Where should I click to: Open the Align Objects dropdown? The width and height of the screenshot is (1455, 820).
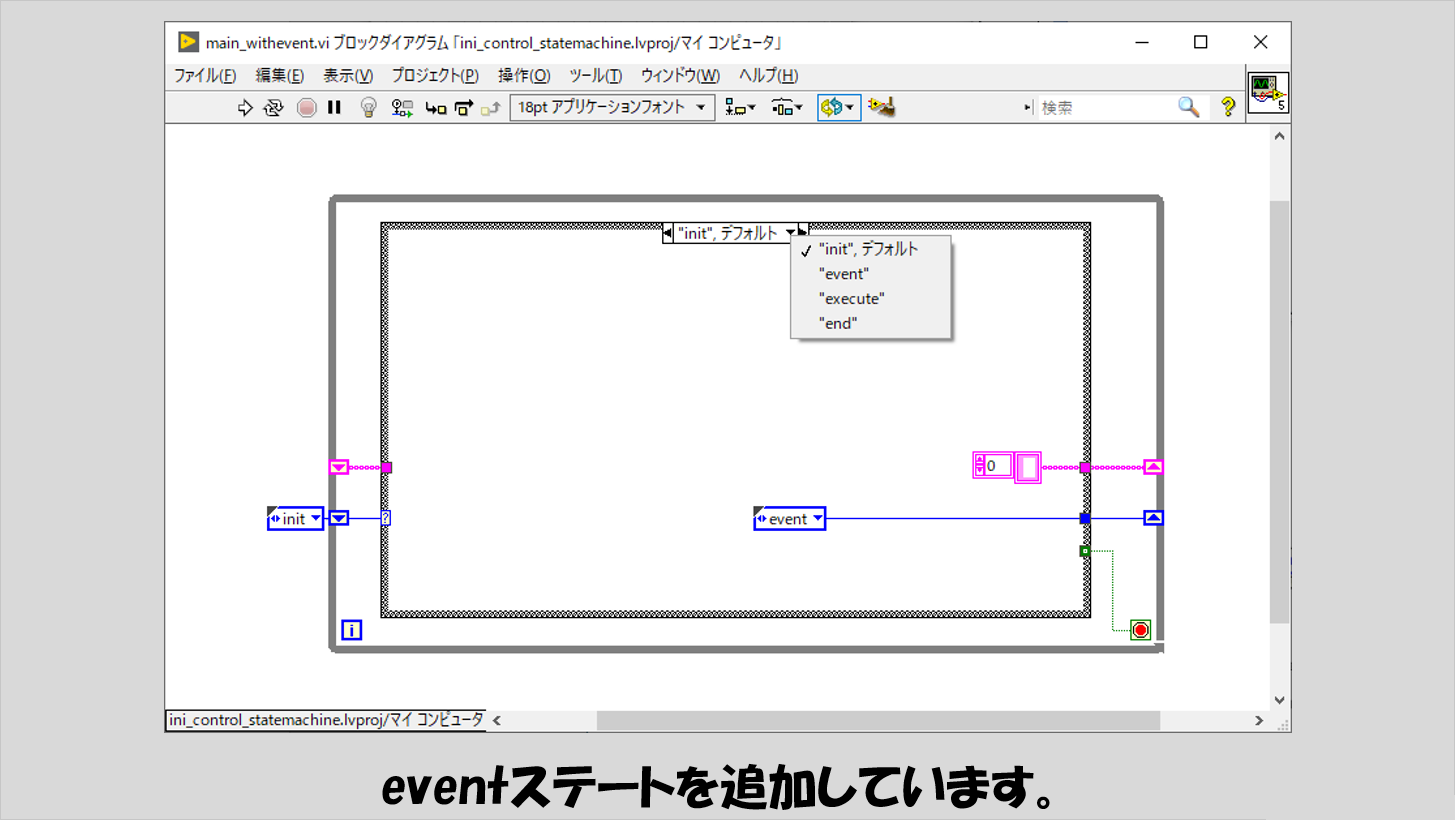pos(740,108)
